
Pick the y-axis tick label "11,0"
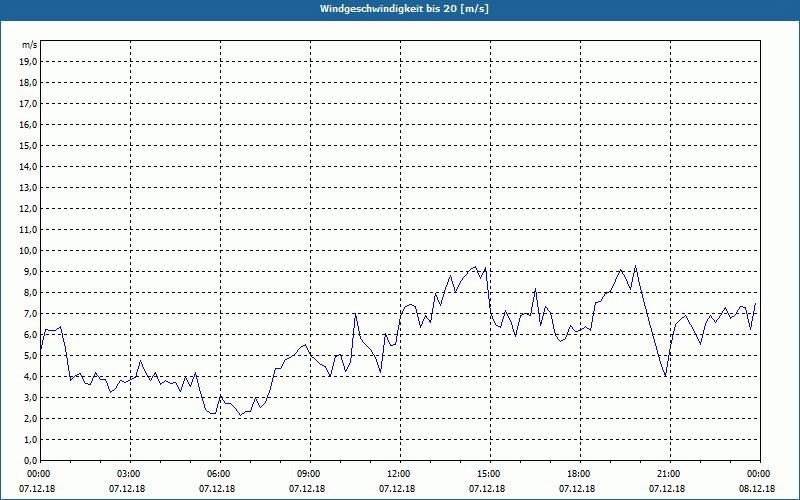point(28,230)
